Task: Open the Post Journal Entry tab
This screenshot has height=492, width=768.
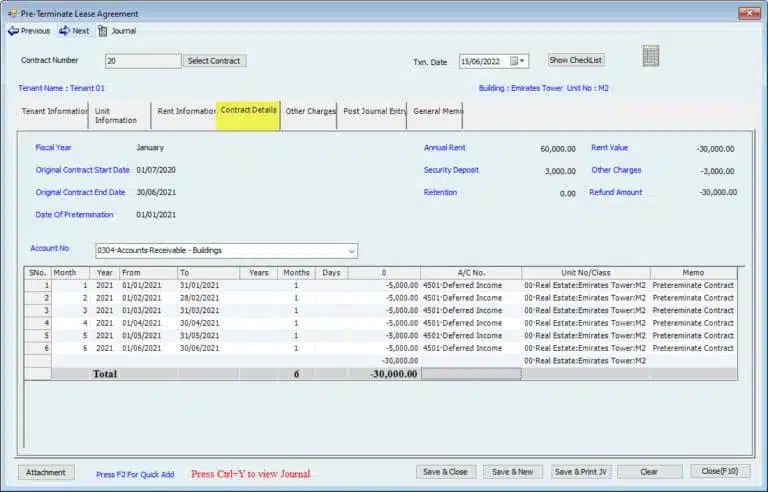Action: [x=373, y=111]
